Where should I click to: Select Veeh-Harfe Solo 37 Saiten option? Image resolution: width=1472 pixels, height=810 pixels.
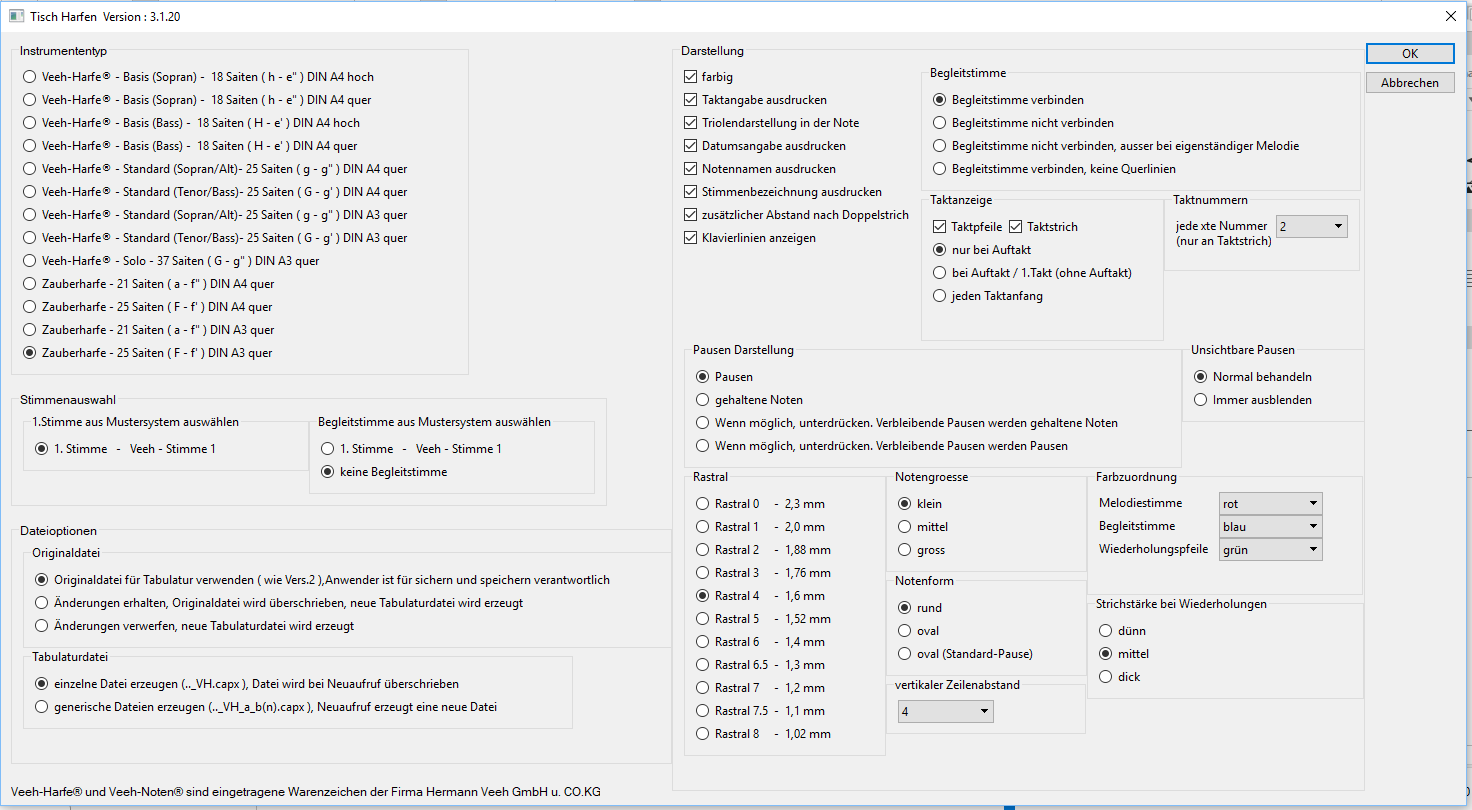tap(30, 261)
